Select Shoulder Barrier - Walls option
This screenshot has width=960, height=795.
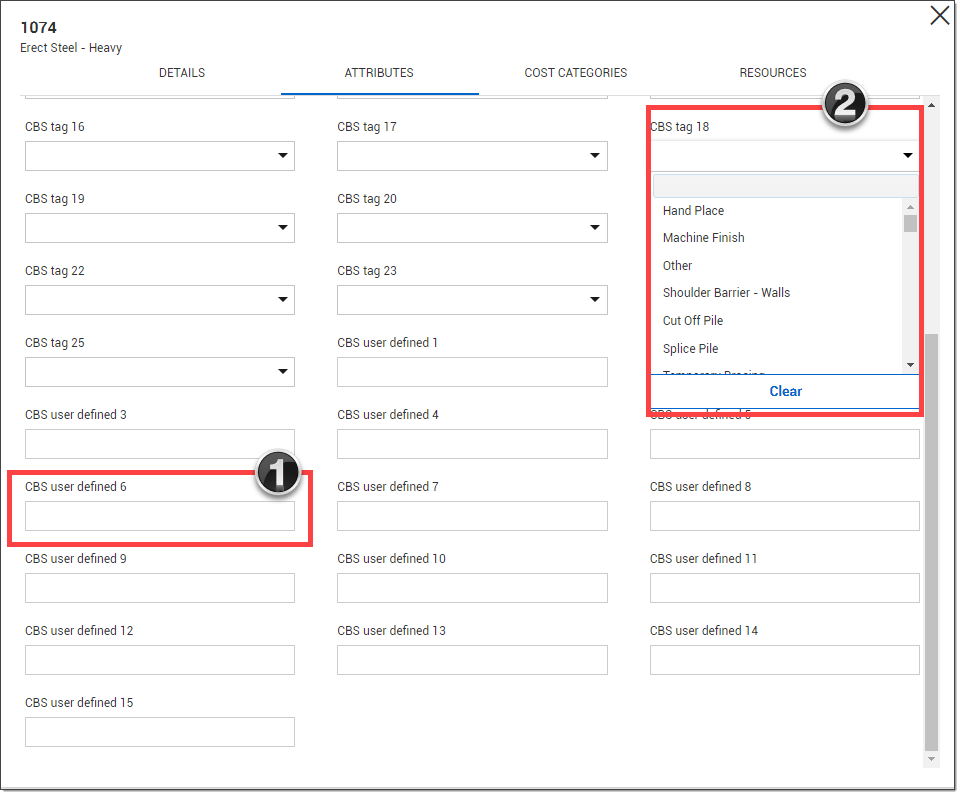(x=726, y=293)
